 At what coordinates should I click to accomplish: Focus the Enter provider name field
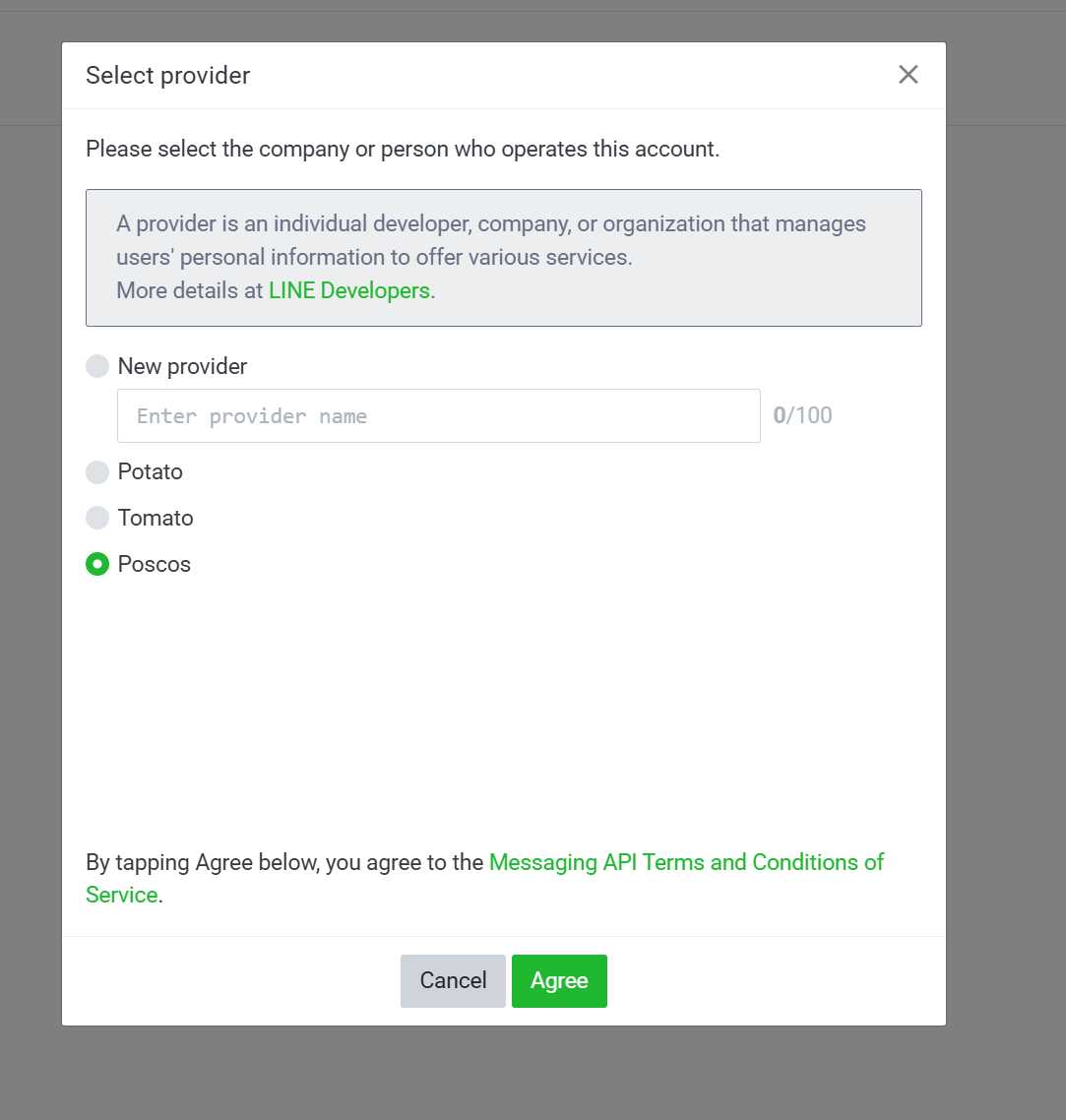pyautogui.click(x=438, y=416)
